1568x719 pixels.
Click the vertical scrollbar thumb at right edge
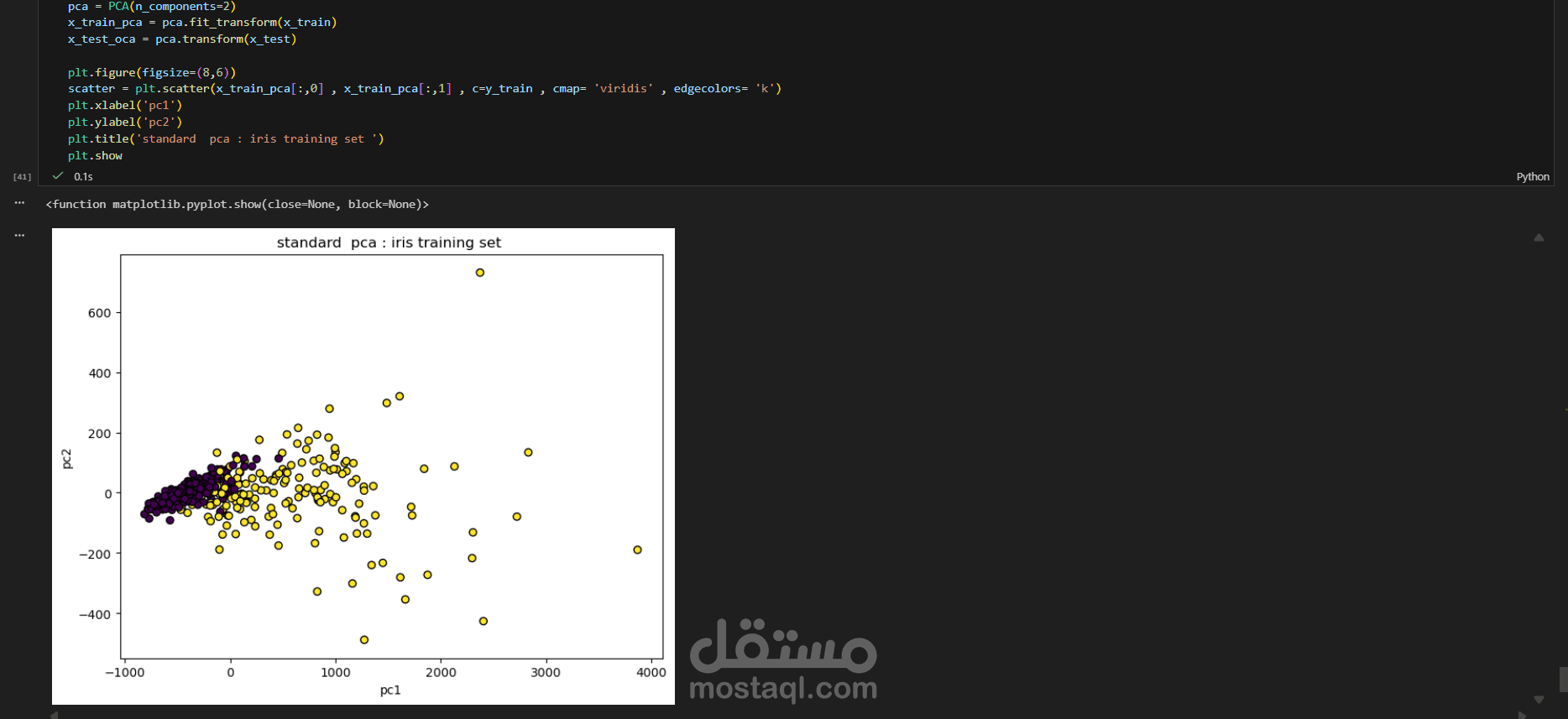1563,679
